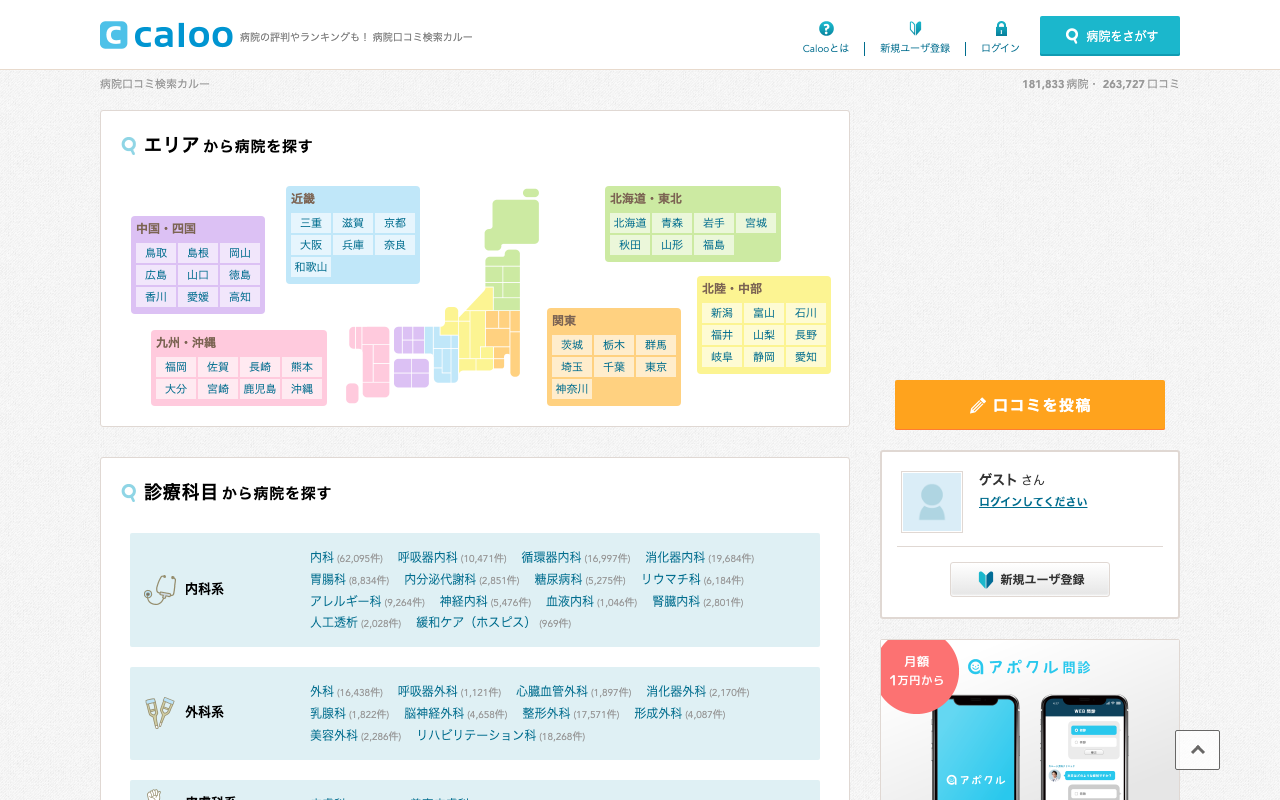The height and width of the screenshot is (800, 1280).
Task: Open the リウマチ科 department link
Action: [671, 579]
